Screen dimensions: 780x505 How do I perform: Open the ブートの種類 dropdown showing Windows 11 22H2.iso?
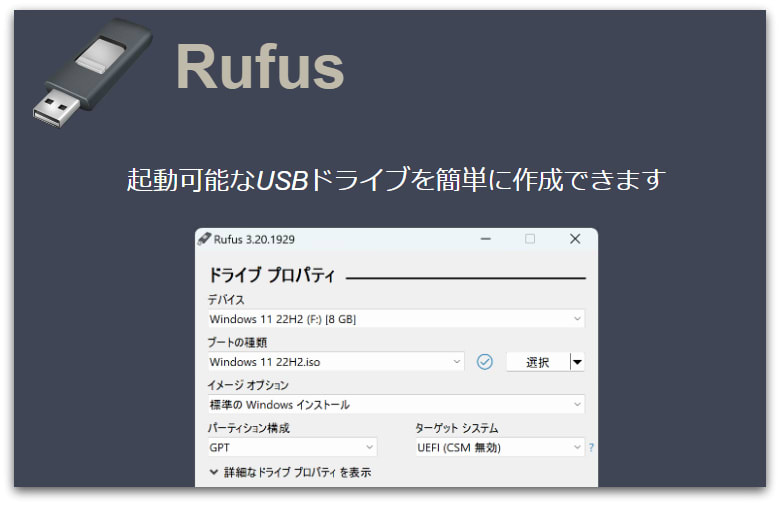[336, 362]
